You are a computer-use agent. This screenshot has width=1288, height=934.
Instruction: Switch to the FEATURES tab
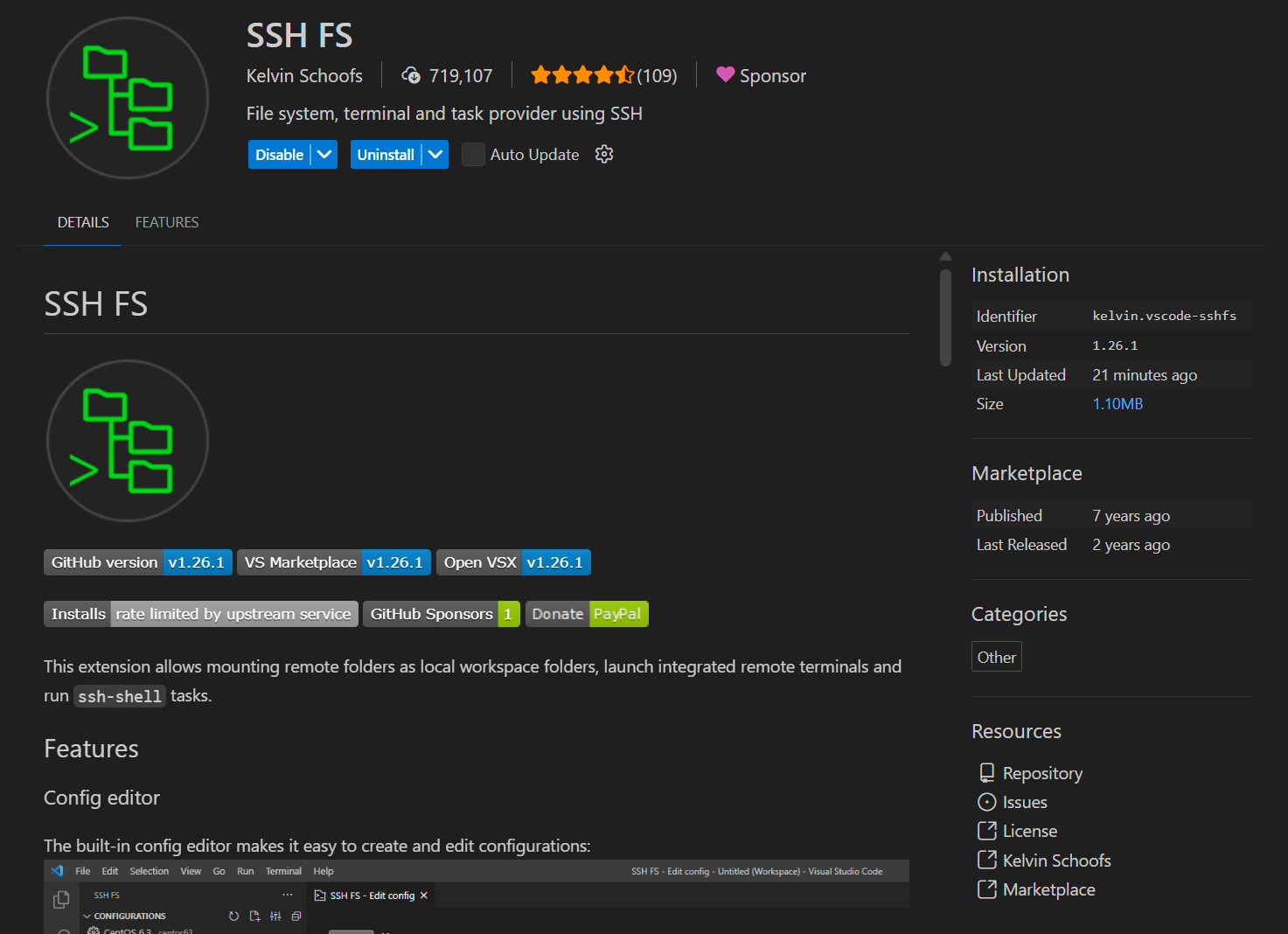point(167,223)
